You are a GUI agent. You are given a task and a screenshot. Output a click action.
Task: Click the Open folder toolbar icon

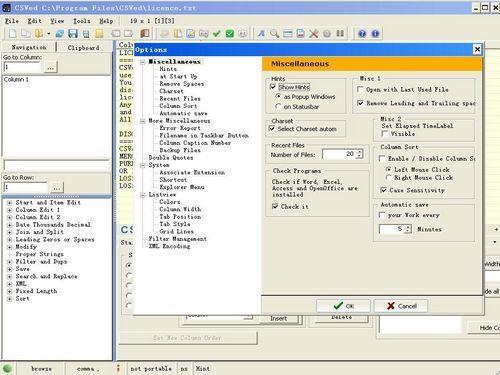[x=39, y=33]
